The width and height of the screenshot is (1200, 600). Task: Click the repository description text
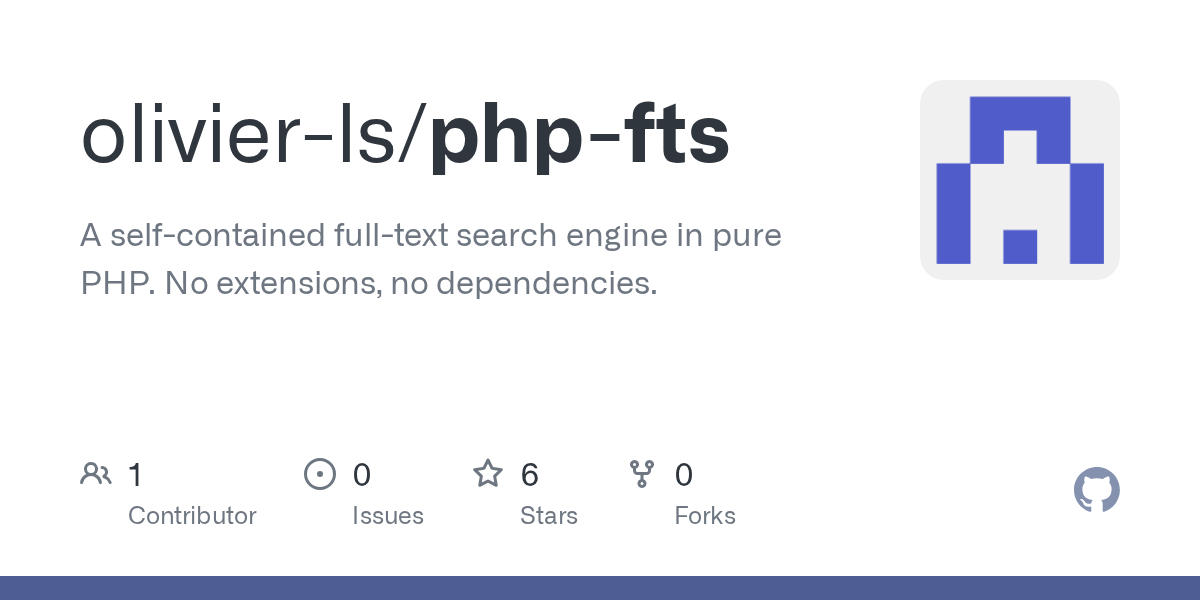click(431, 260)
